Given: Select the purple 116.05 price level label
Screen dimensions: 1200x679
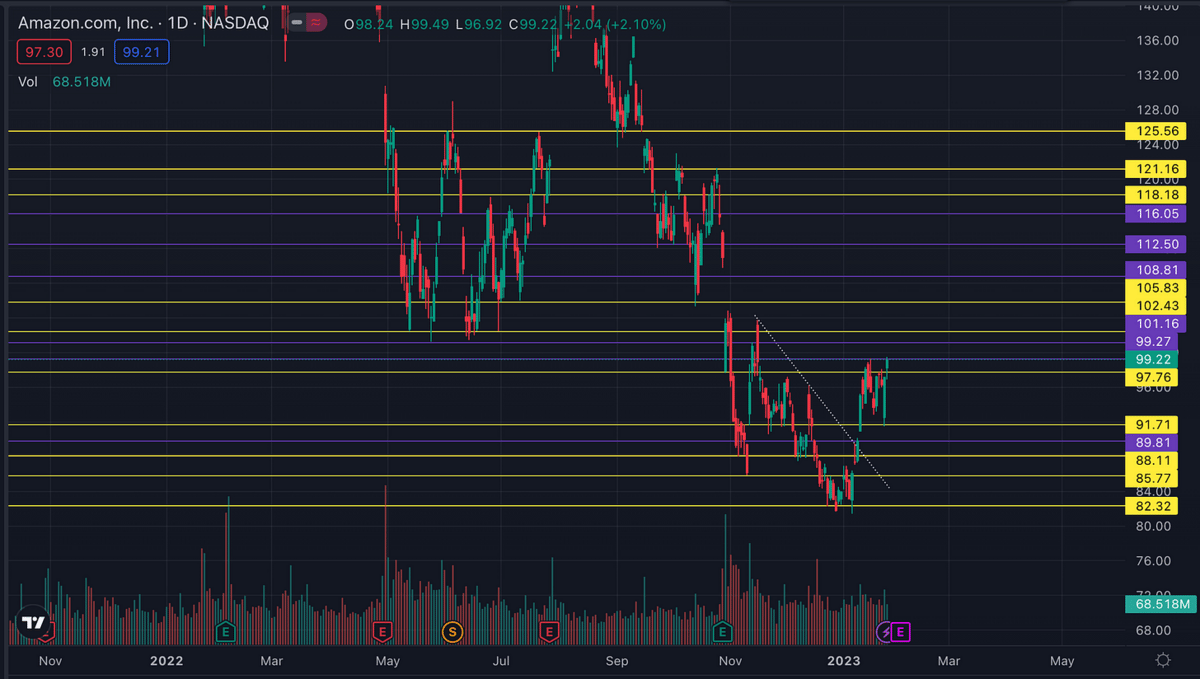Looking at the screenshot, I should [x=1155, y=214].
